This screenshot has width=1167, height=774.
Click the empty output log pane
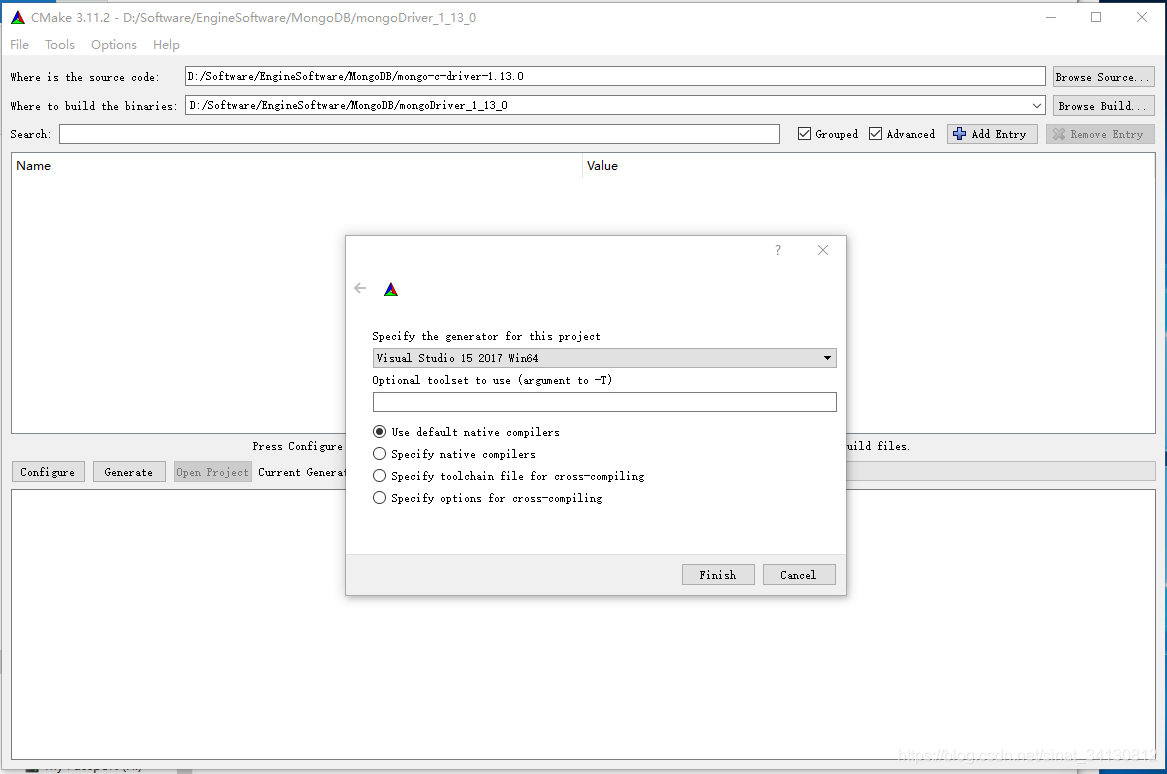pyautogui.click(x=584, y=624)
